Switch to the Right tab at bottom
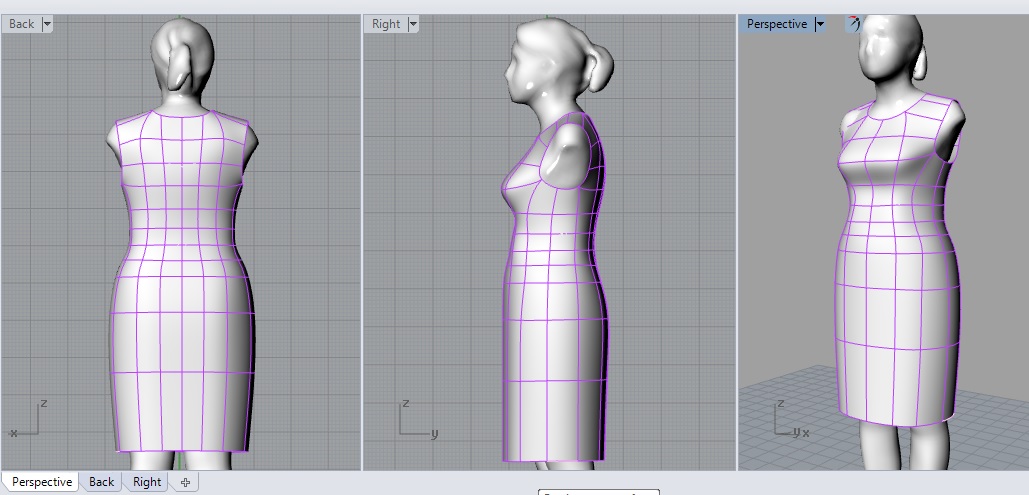This screenshot has width=1029, height=495. 146,482
